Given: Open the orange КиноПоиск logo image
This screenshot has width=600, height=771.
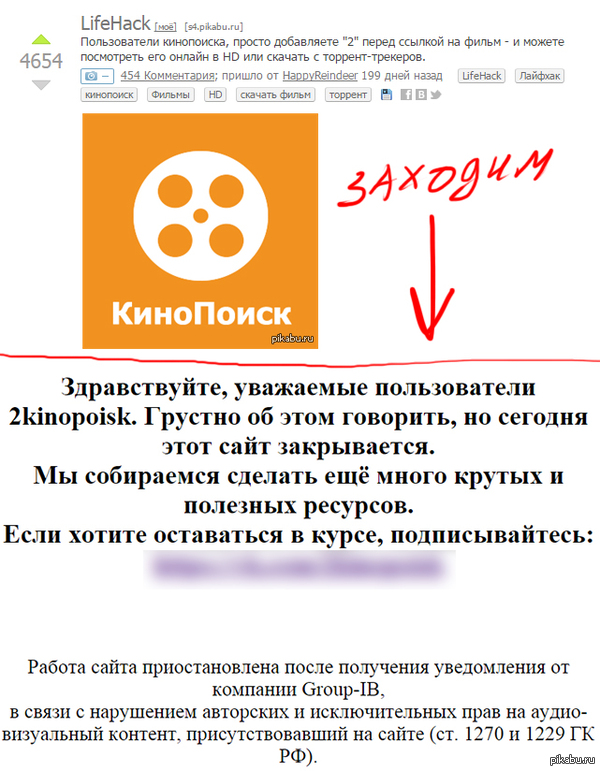Looking at the screenshot, I should 200,231.
